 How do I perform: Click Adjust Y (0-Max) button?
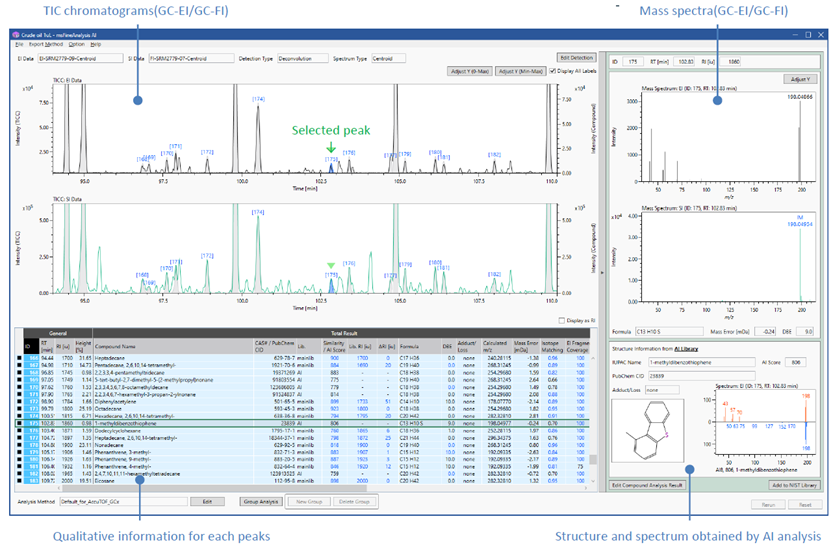(470, 71)
